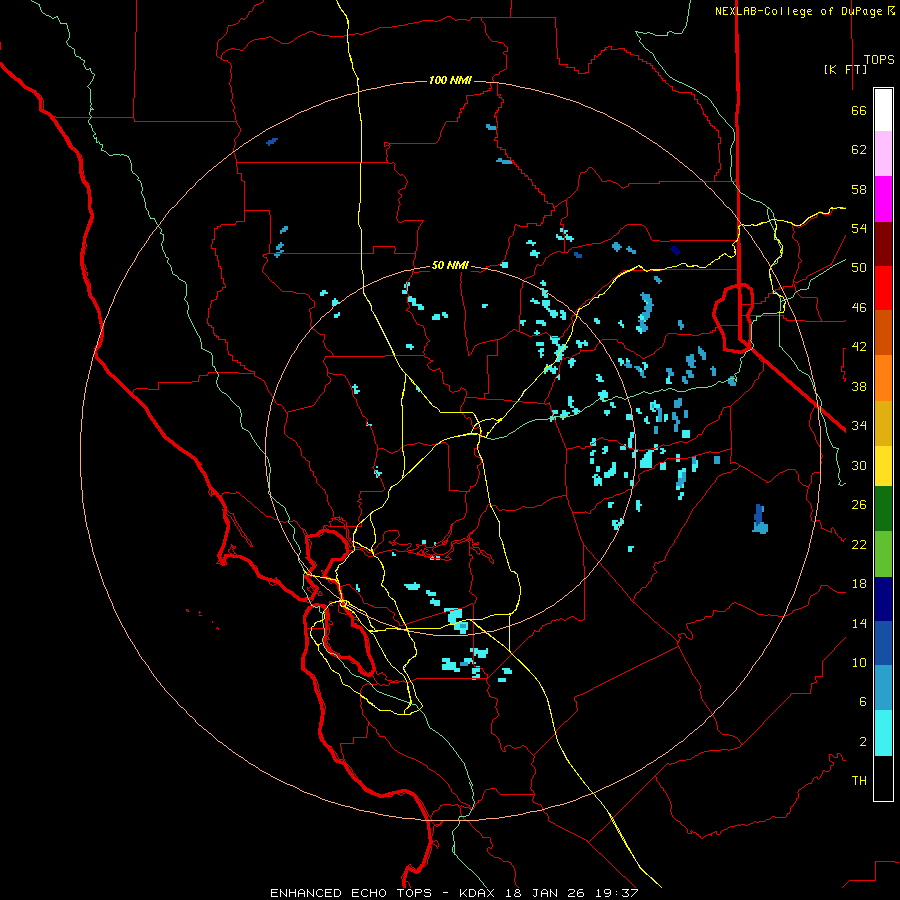Click the gold mustard legend swatch
This screenshot has width=900, height=900.
tap(883, 423)
